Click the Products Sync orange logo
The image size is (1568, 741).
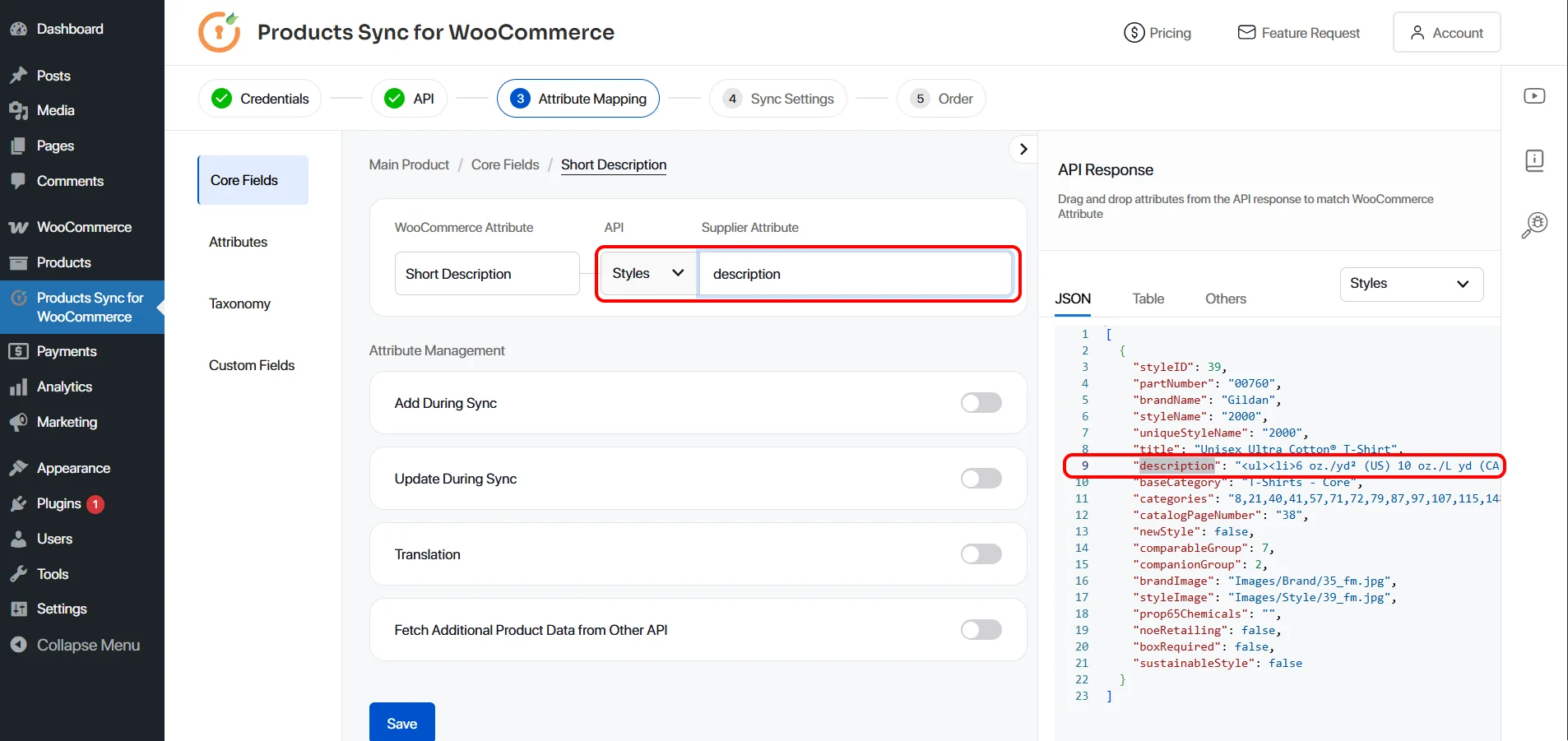(x=219, y=32)
